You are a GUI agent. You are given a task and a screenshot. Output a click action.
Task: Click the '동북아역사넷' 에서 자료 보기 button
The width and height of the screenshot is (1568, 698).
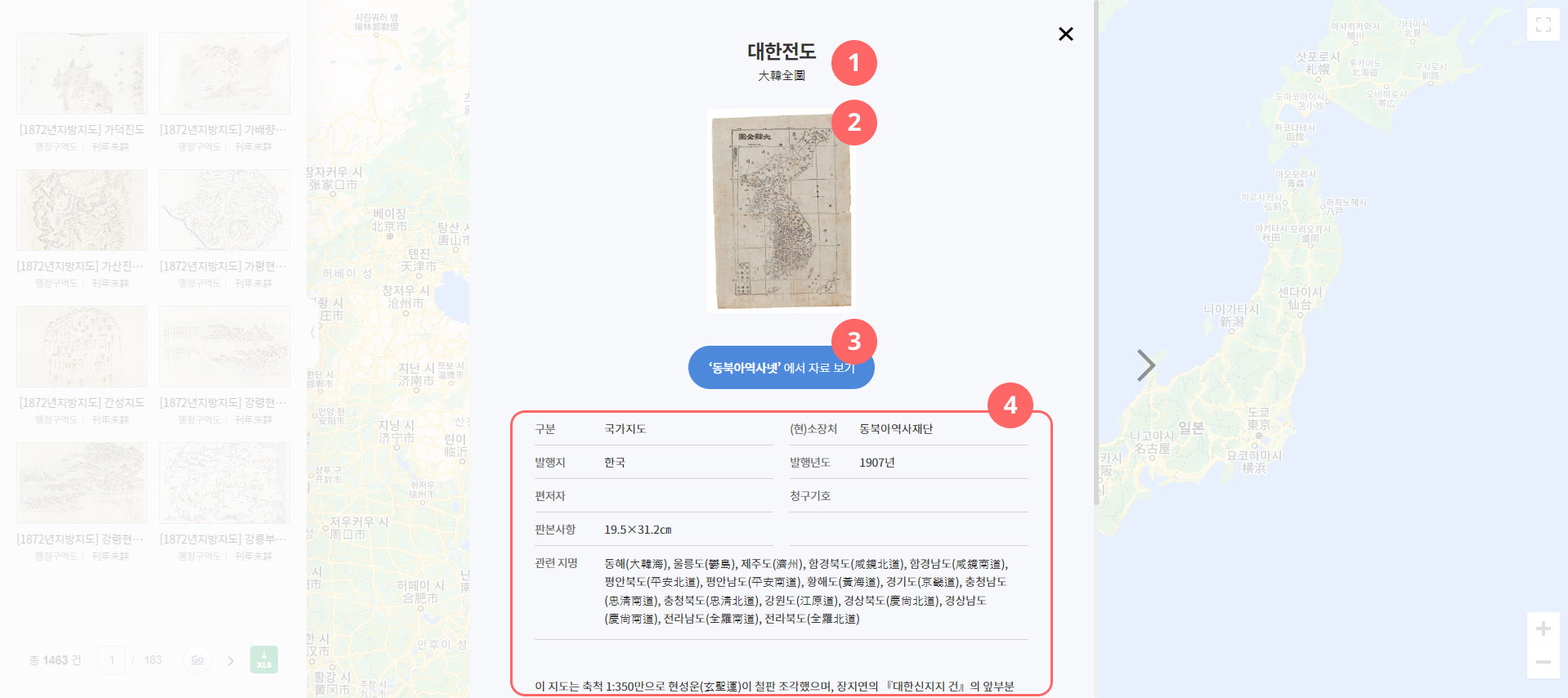coord(781,368)
